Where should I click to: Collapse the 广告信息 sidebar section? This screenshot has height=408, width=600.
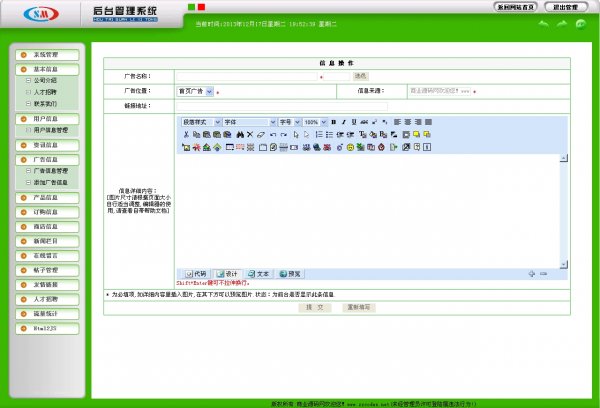47,160
